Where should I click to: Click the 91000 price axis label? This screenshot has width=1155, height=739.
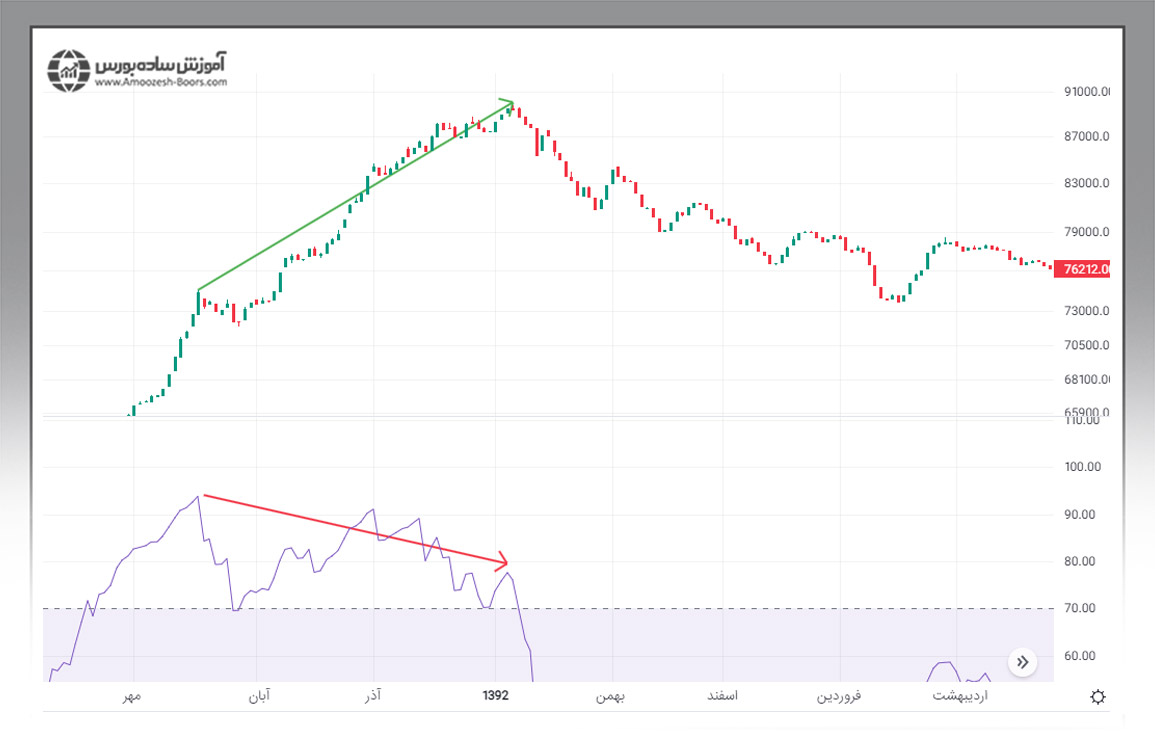(x=1088, y=92)
